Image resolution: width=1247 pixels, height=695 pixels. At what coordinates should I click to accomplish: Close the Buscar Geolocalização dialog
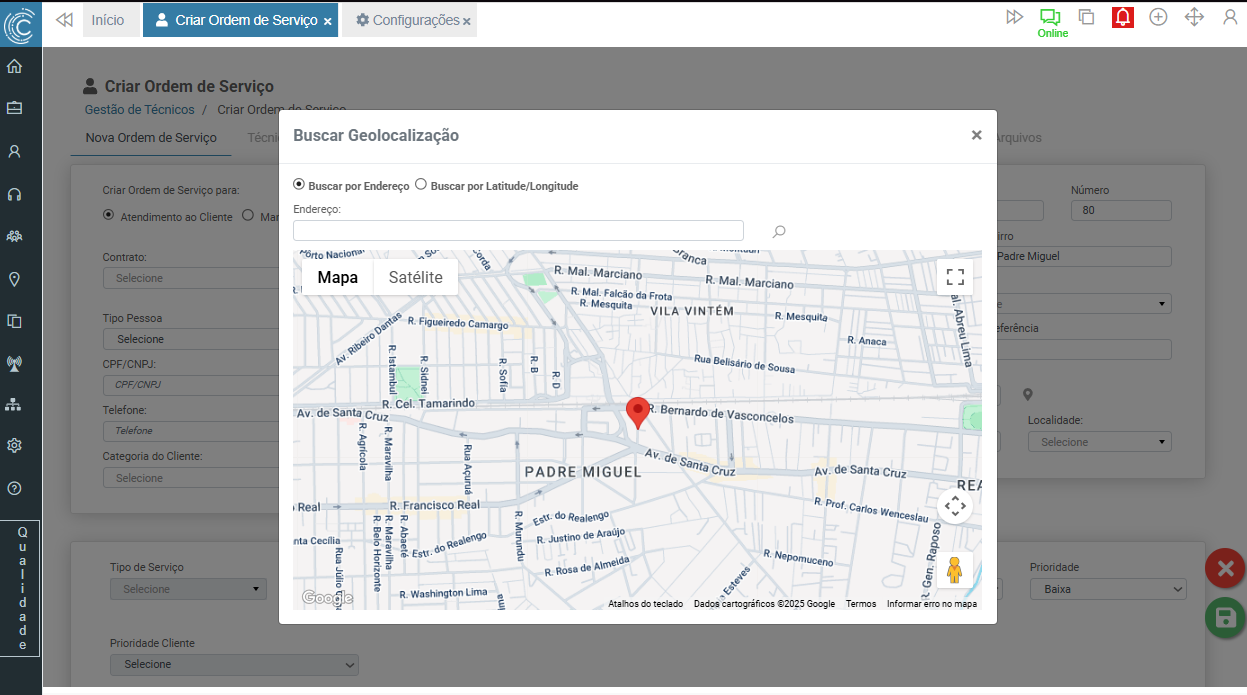click(x=976, y=135)
